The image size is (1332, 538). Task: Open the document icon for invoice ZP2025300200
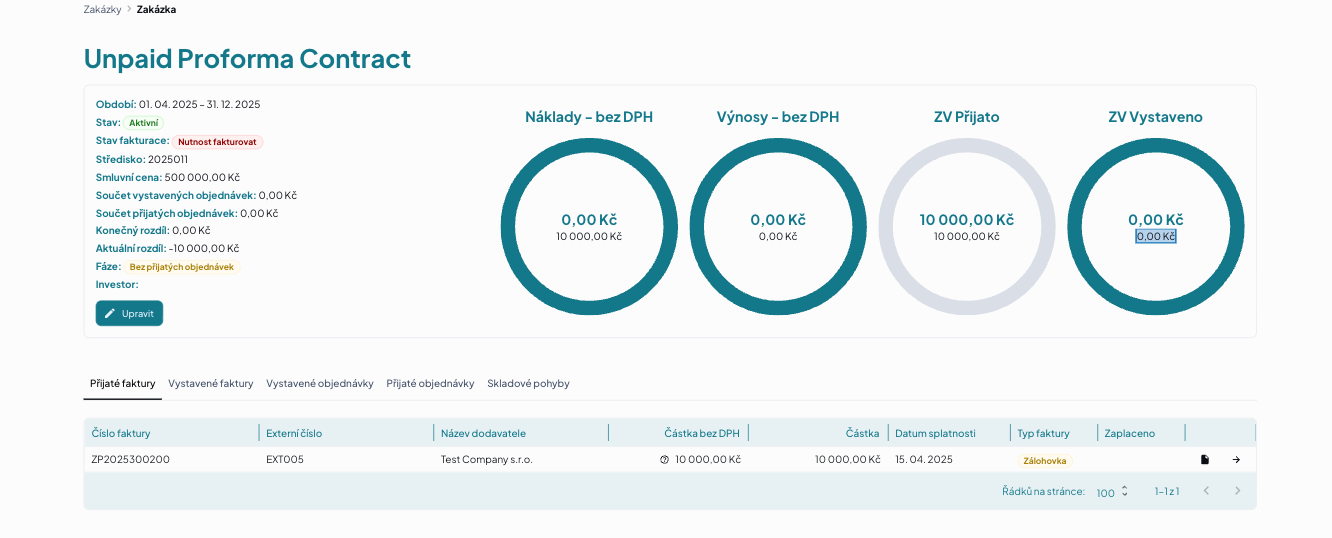pos(1205,460)
